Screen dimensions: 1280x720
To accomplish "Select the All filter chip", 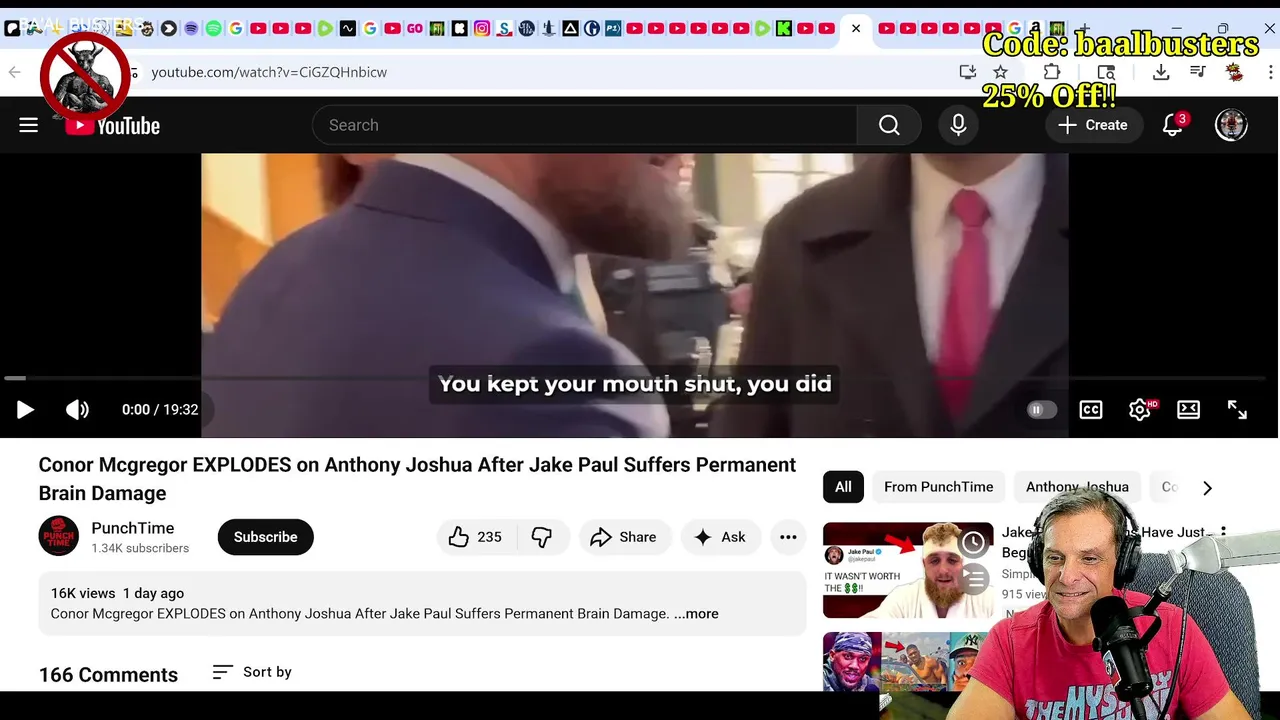I will pyautogui.click(x=843, y=487).
